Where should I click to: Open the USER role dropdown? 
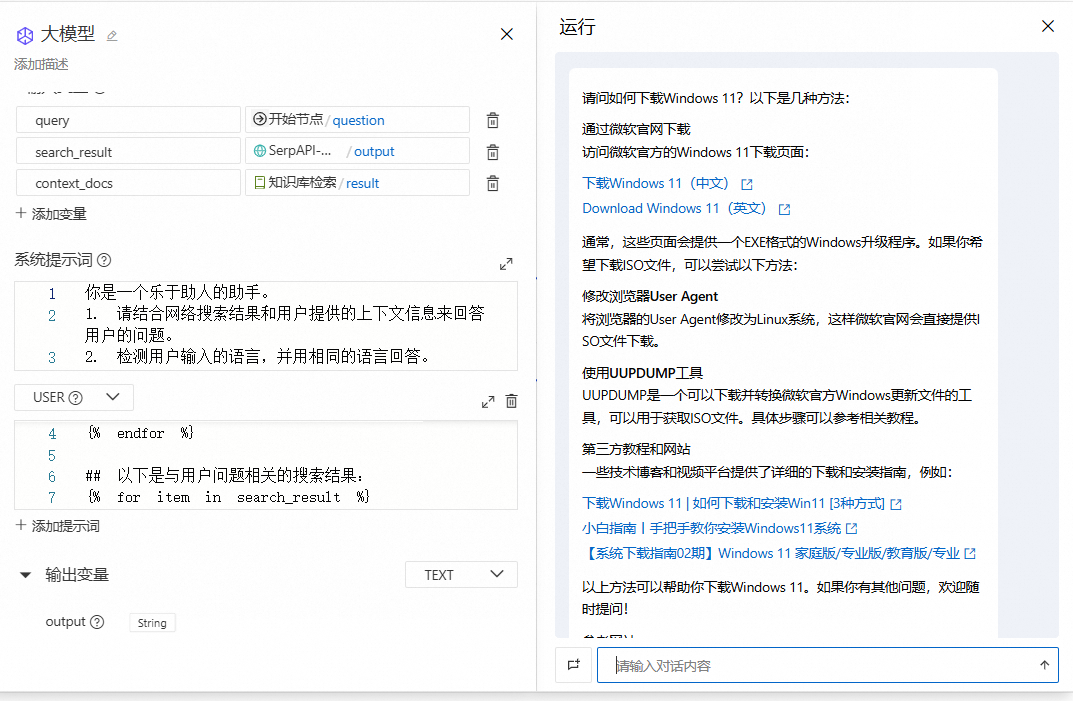(74, 397)
